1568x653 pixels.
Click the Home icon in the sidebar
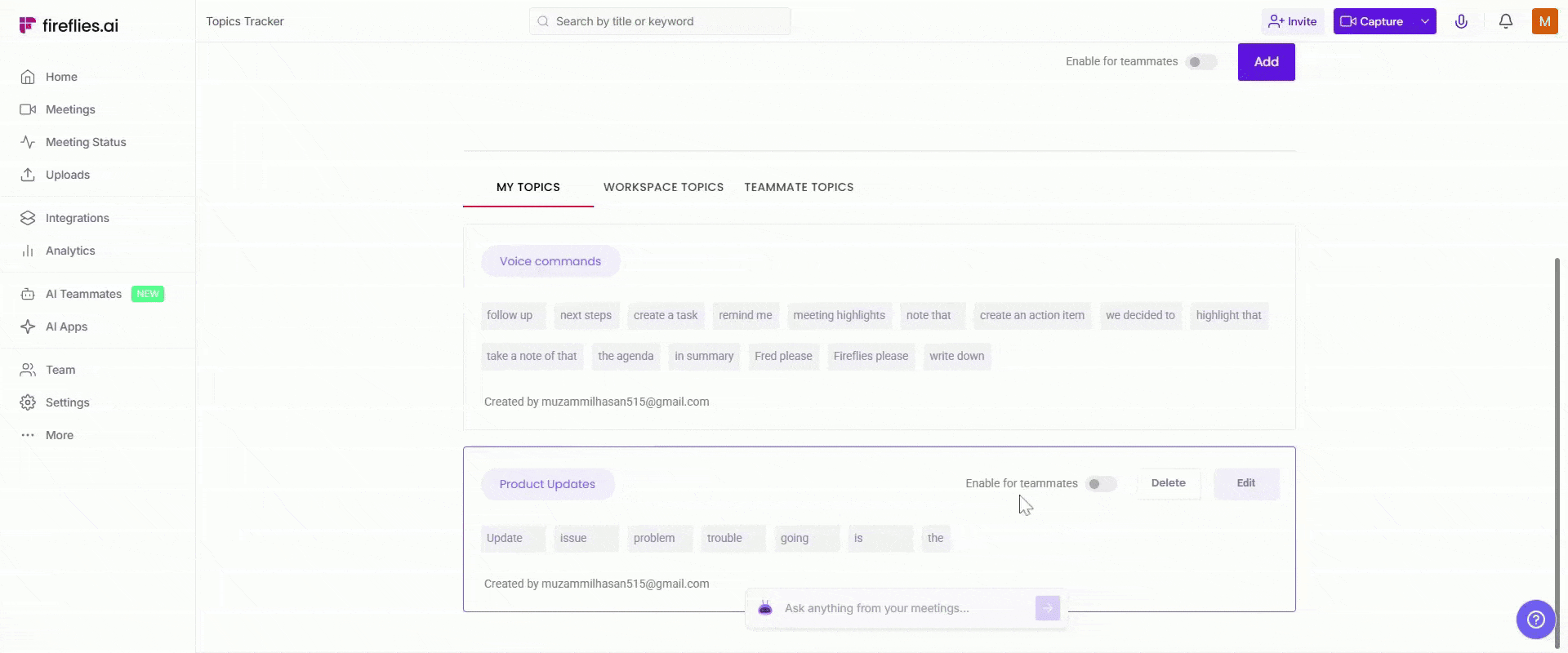pos(28,77)
